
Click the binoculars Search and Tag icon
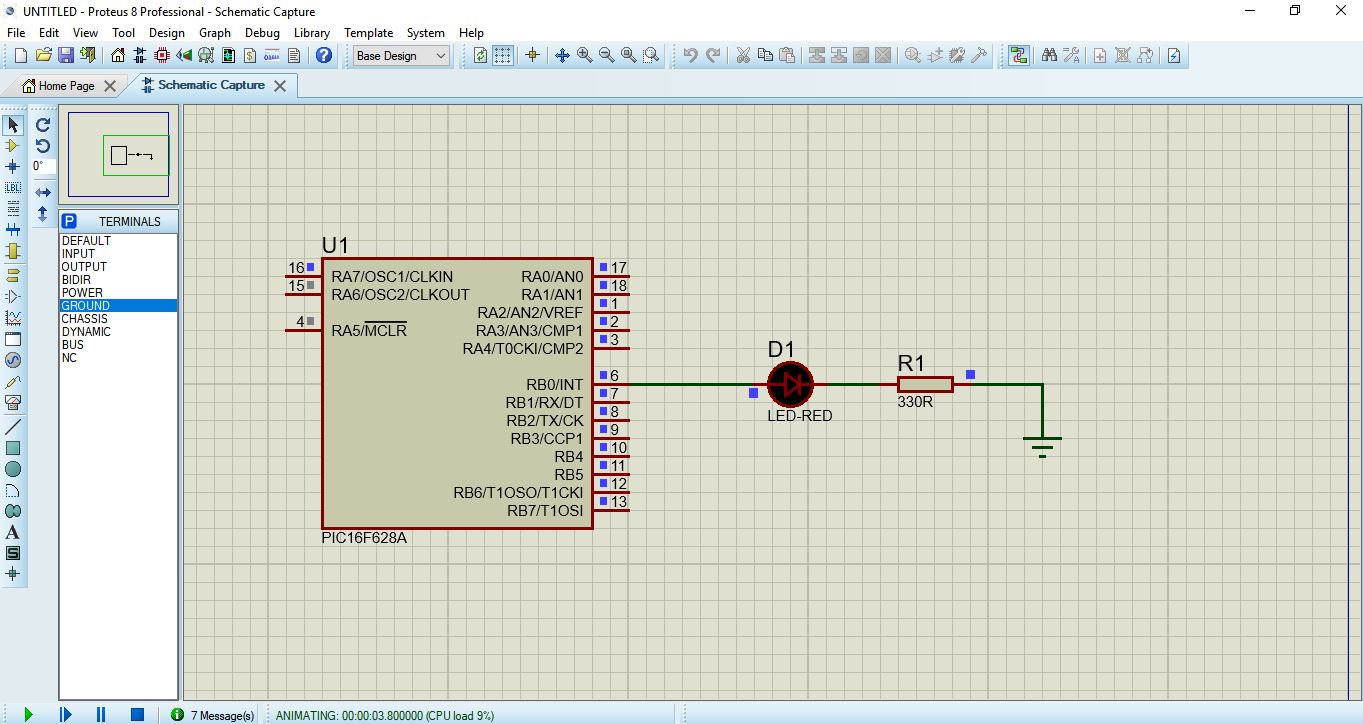click(x=1049, y=56)
